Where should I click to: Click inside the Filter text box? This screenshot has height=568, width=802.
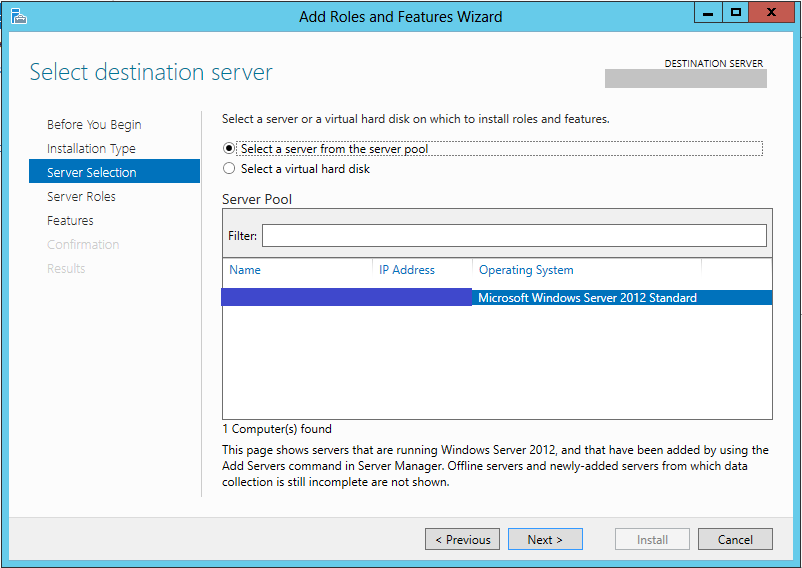[x=514, y=236]
